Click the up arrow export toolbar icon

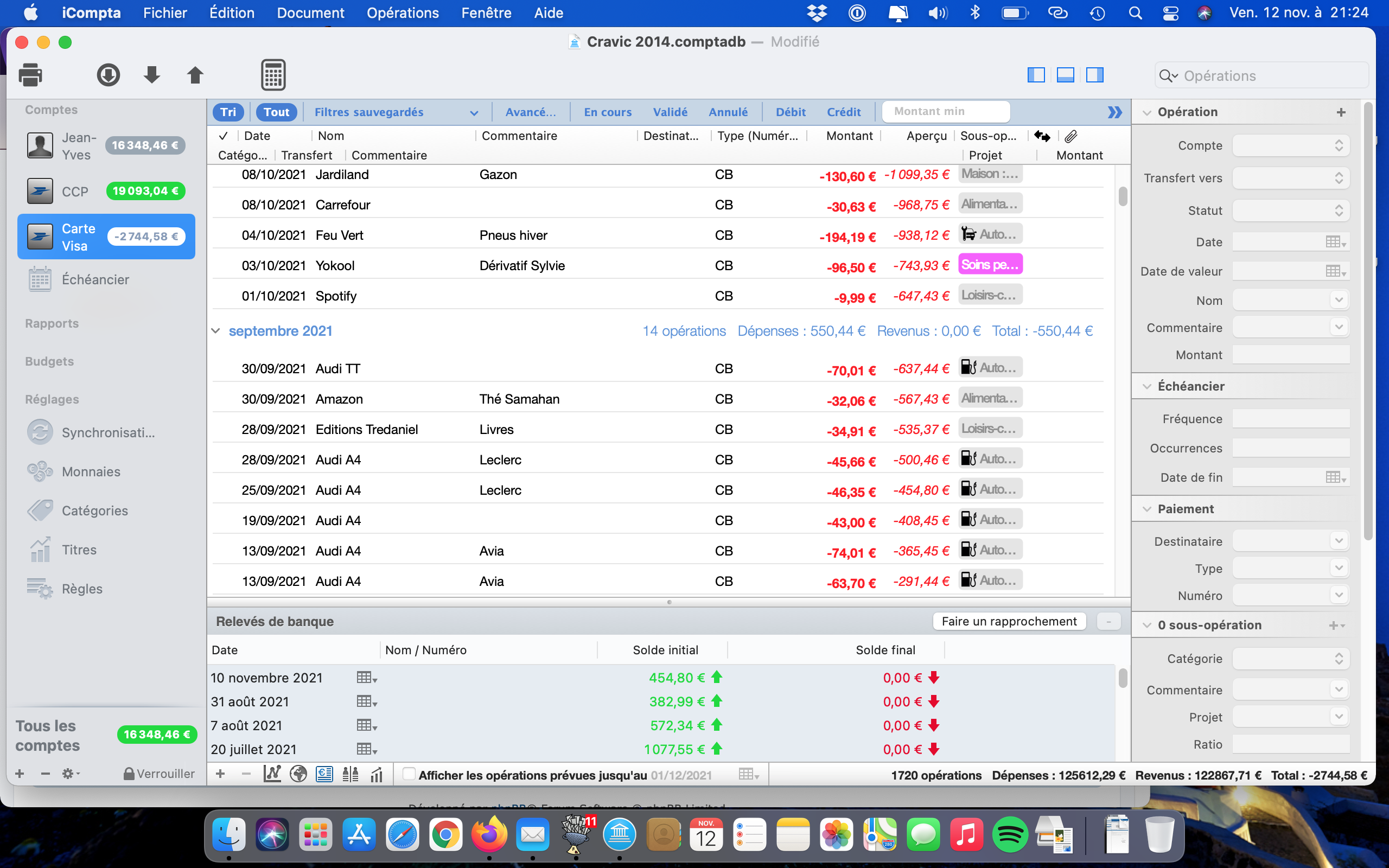point(195,75)
